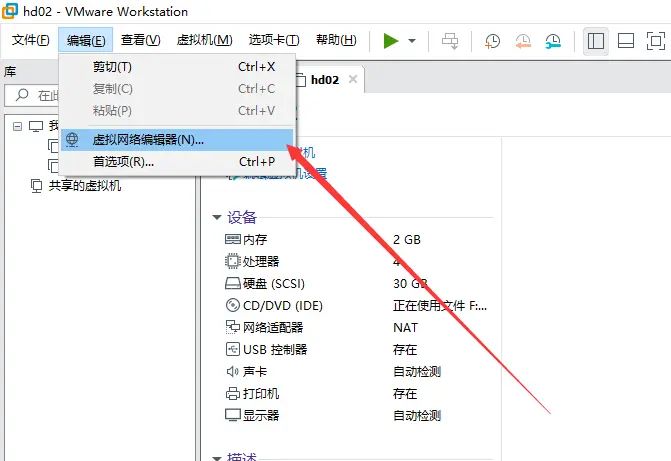
Task: Open the 文件(F) menu
Action: 30,40
